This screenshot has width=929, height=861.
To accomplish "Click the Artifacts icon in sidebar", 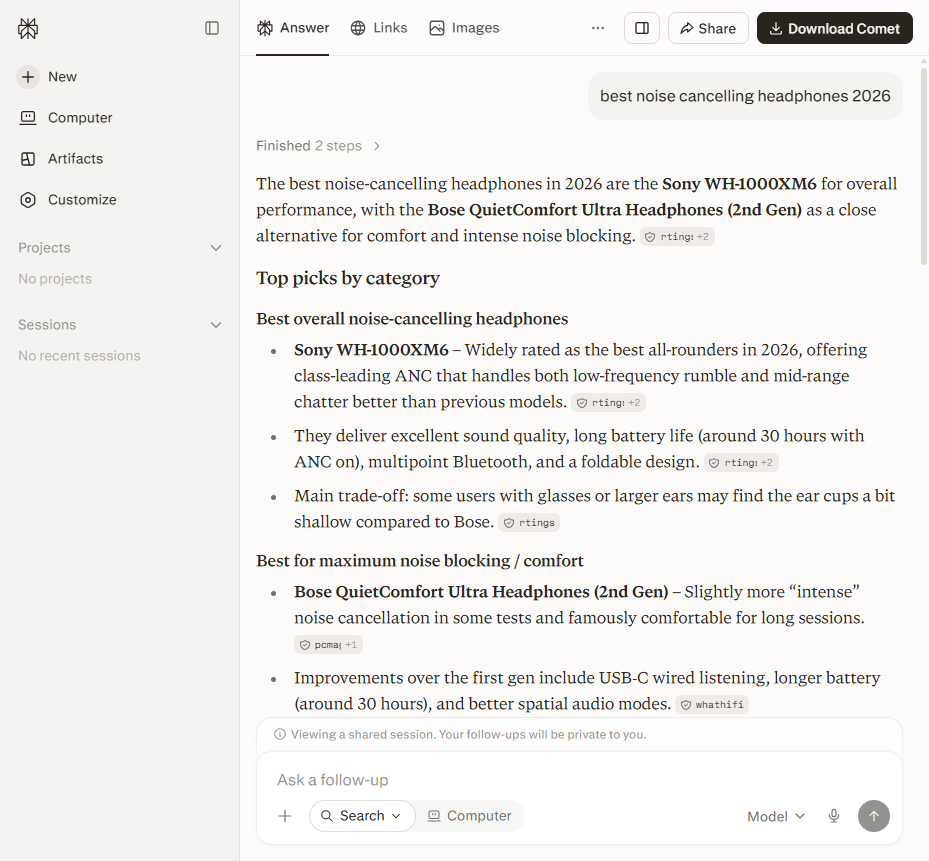I will pyautogui.click(x=28, y=159).
